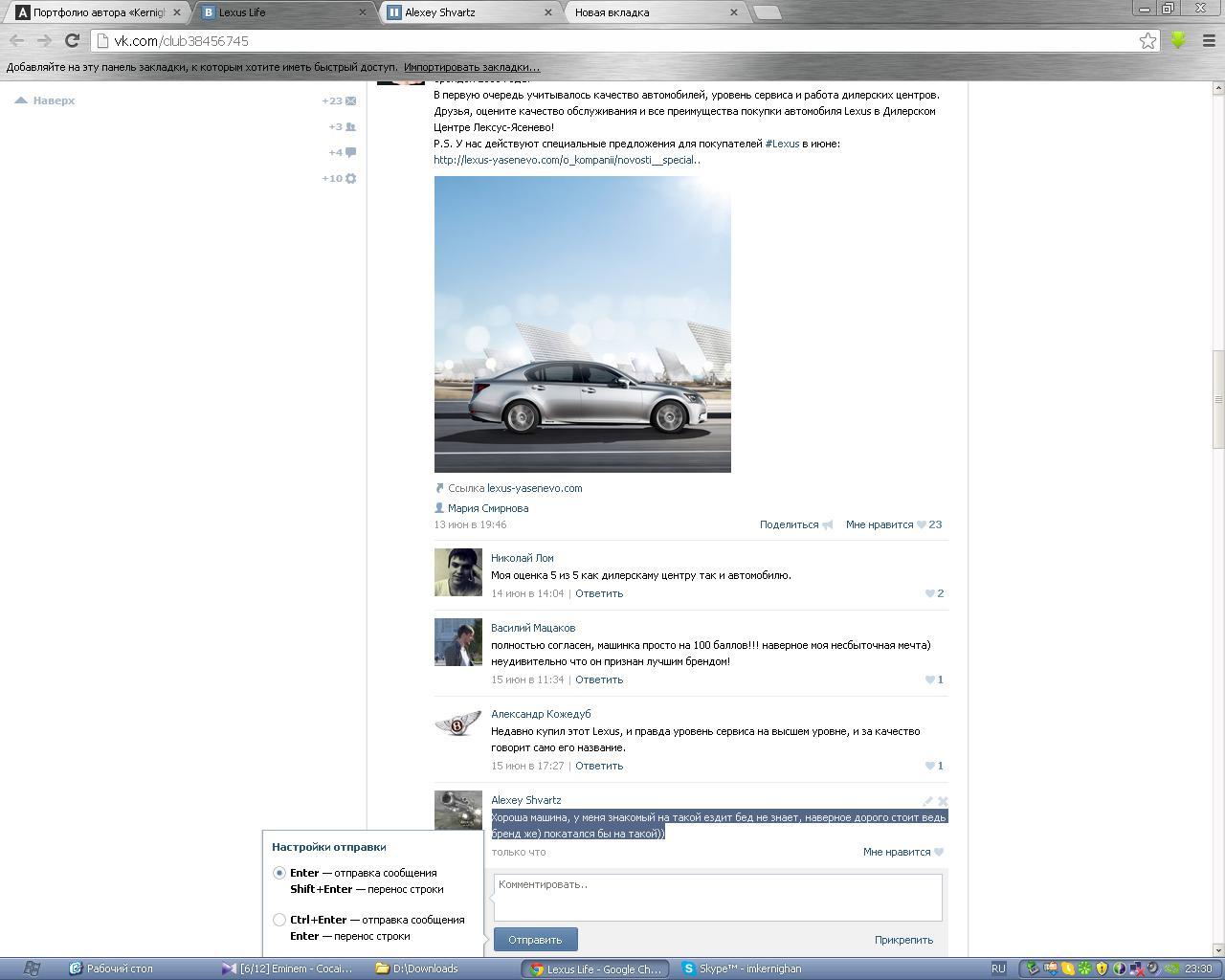Open the green download arrow extension
This screenshot has height=980, width=1225.
point(1178,40)
